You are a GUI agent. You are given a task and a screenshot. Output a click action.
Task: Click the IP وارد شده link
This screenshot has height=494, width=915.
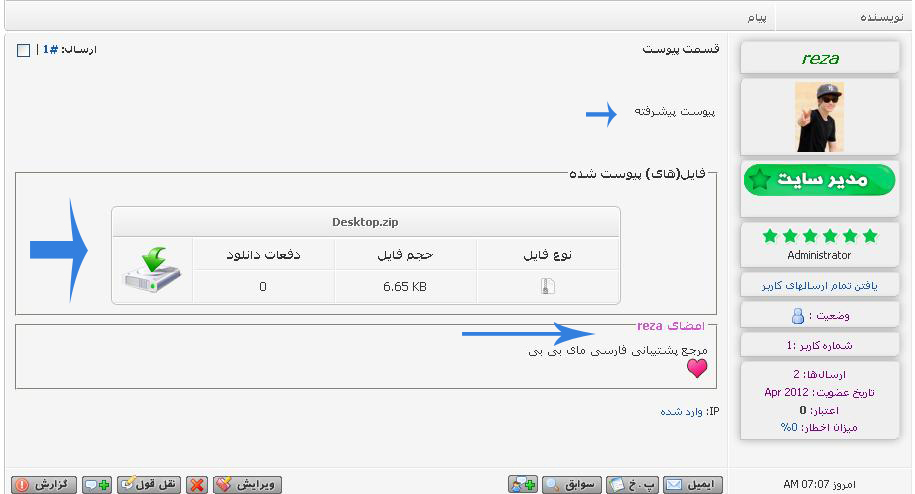pyautogui.click(x=681, y=412)
